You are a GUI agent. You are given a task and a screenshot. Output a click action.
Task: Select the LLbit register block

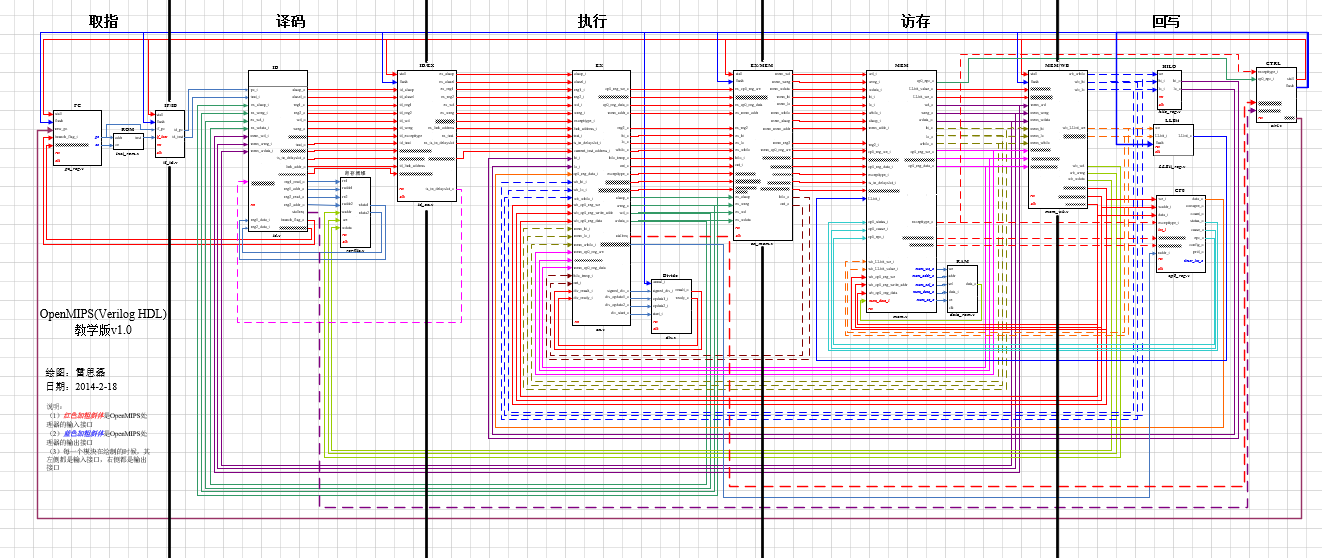(x=1172, y=142)
